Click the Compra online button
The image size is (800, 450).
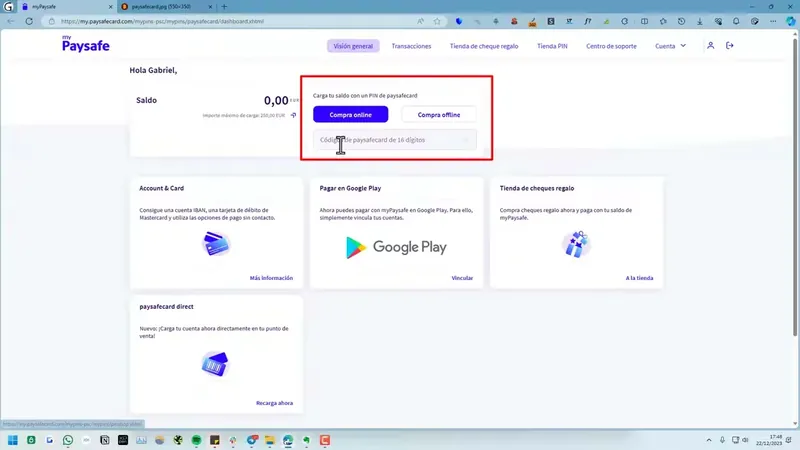(351, 114)
